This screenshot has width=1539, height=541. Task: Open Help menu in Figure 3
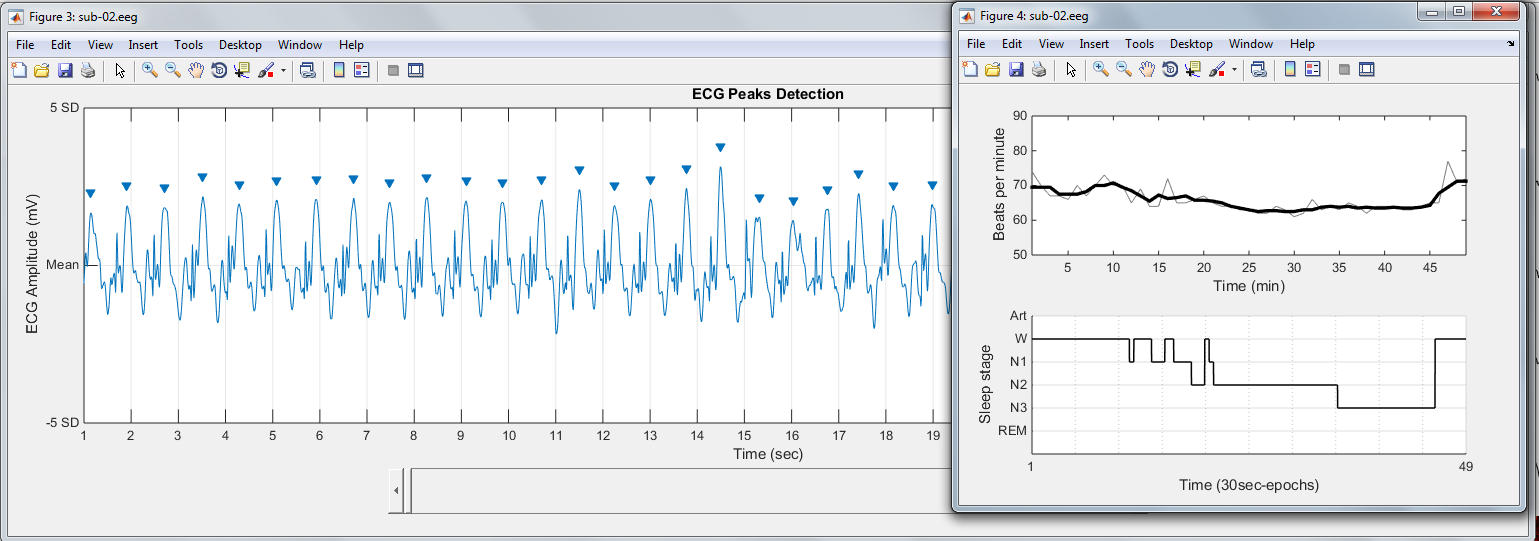click(x=351, y=45)
